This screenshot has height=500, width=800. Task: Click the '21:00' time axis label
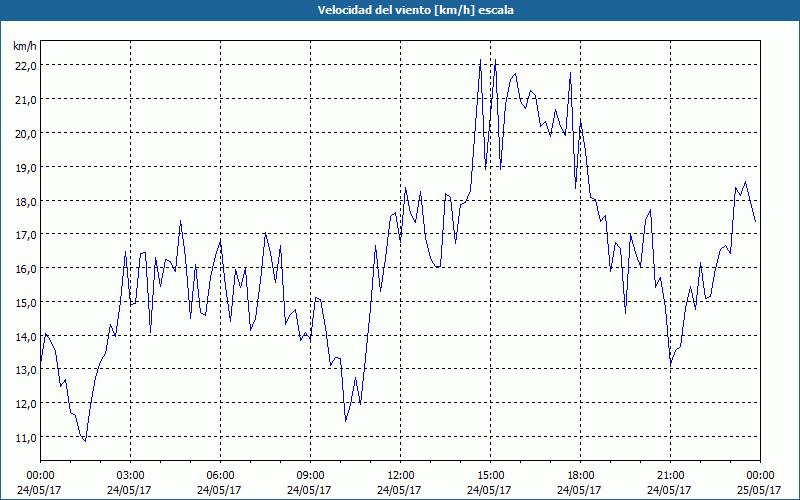point(670,476)
